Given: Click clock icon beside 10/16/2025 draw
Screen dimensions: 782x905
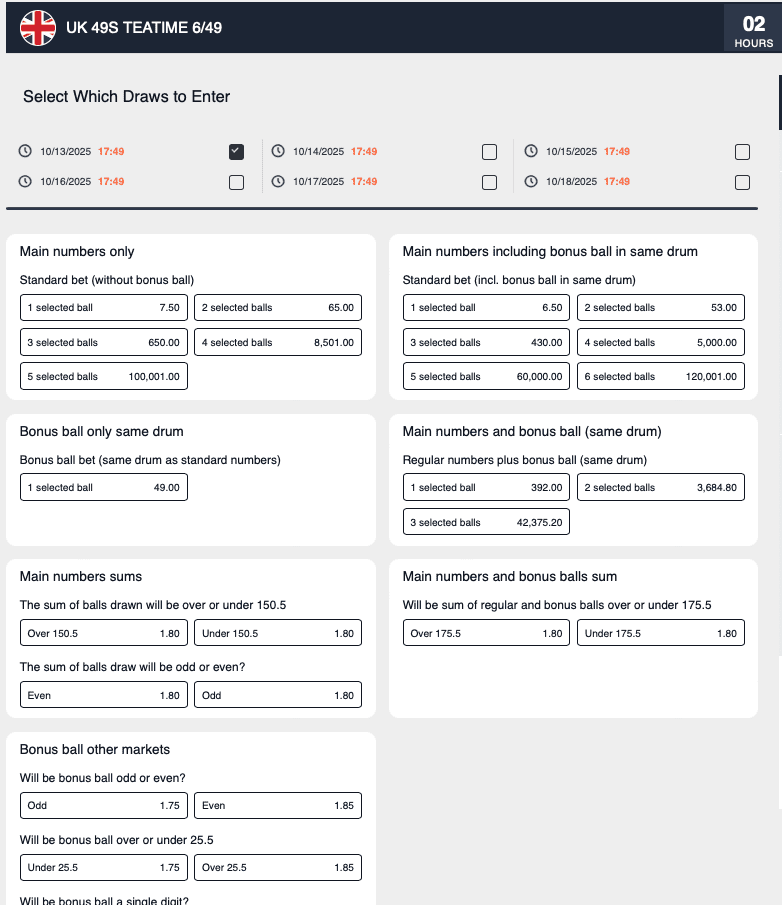Looking at the screenshot, I should tap(26, 182).
